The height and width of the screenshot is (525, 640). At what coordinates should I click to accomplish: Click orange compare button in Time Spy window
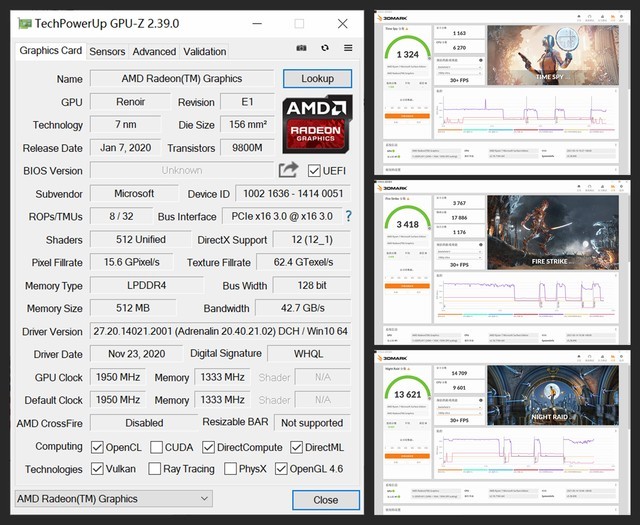[407, 116]
